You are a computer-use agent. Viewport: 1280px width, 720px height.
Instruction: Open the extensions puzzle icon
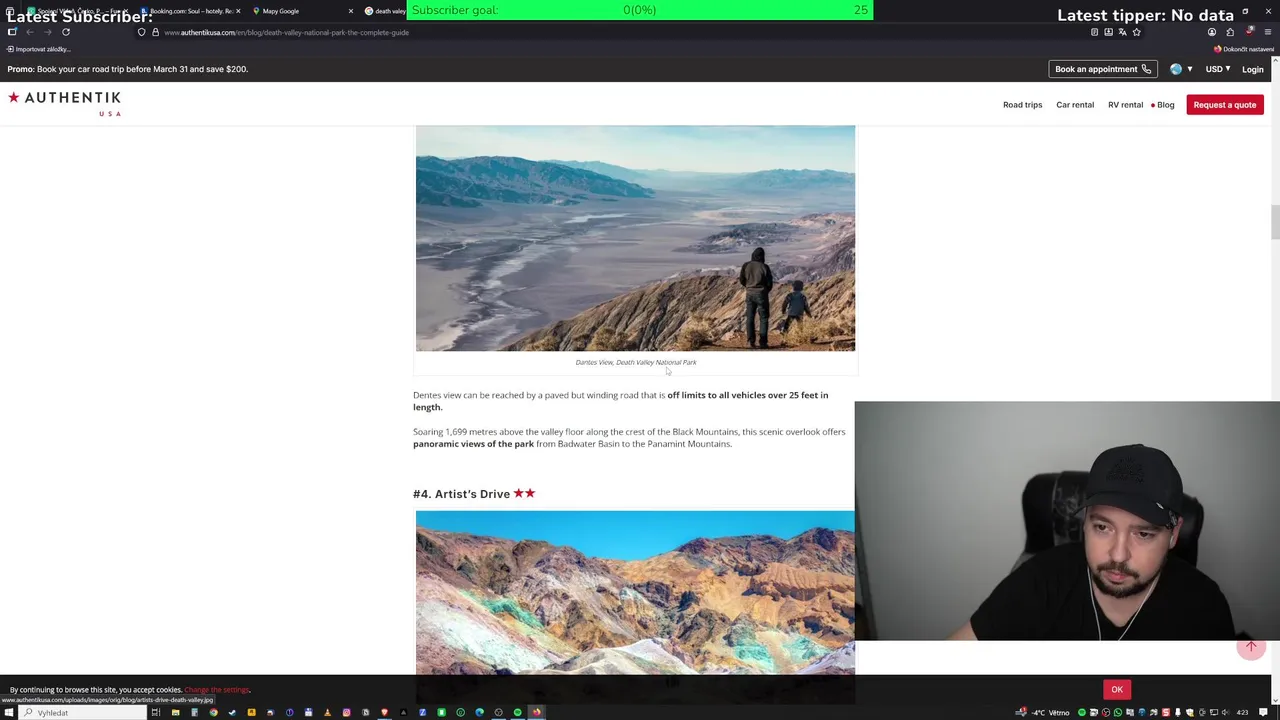[1230, 32]
